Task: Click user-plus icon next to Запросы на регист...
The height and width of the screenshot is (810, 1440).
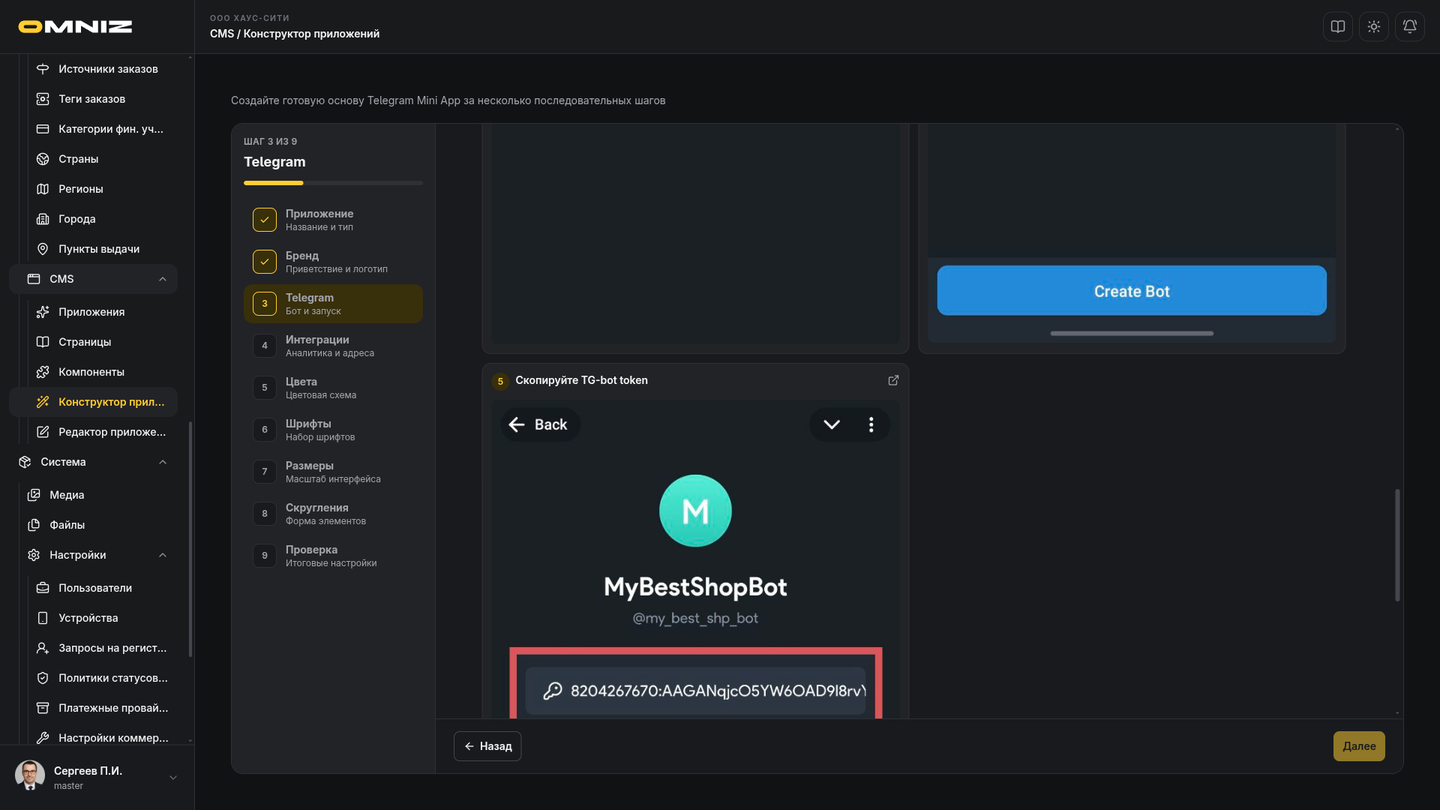Action: [43, 648]
